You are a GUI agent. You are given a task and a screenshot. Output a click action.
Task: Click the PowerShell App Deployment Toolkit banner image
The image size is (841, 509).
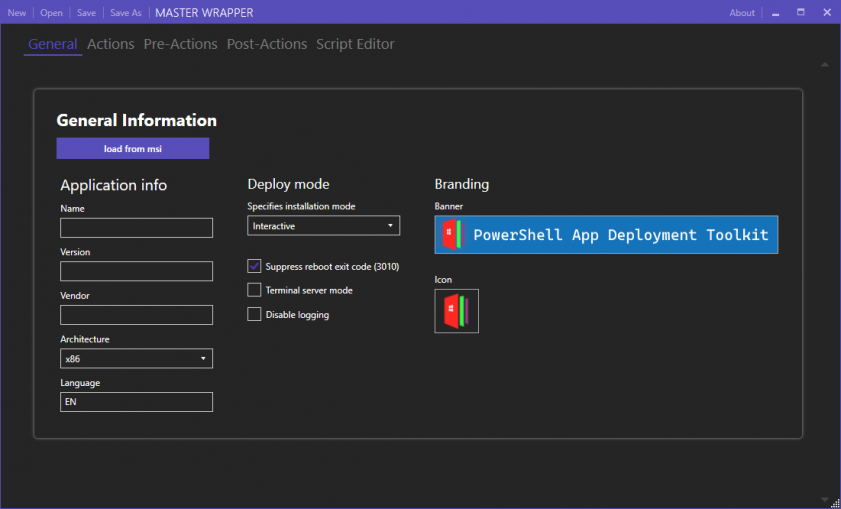pyautogui.click(x=606, y=235)
